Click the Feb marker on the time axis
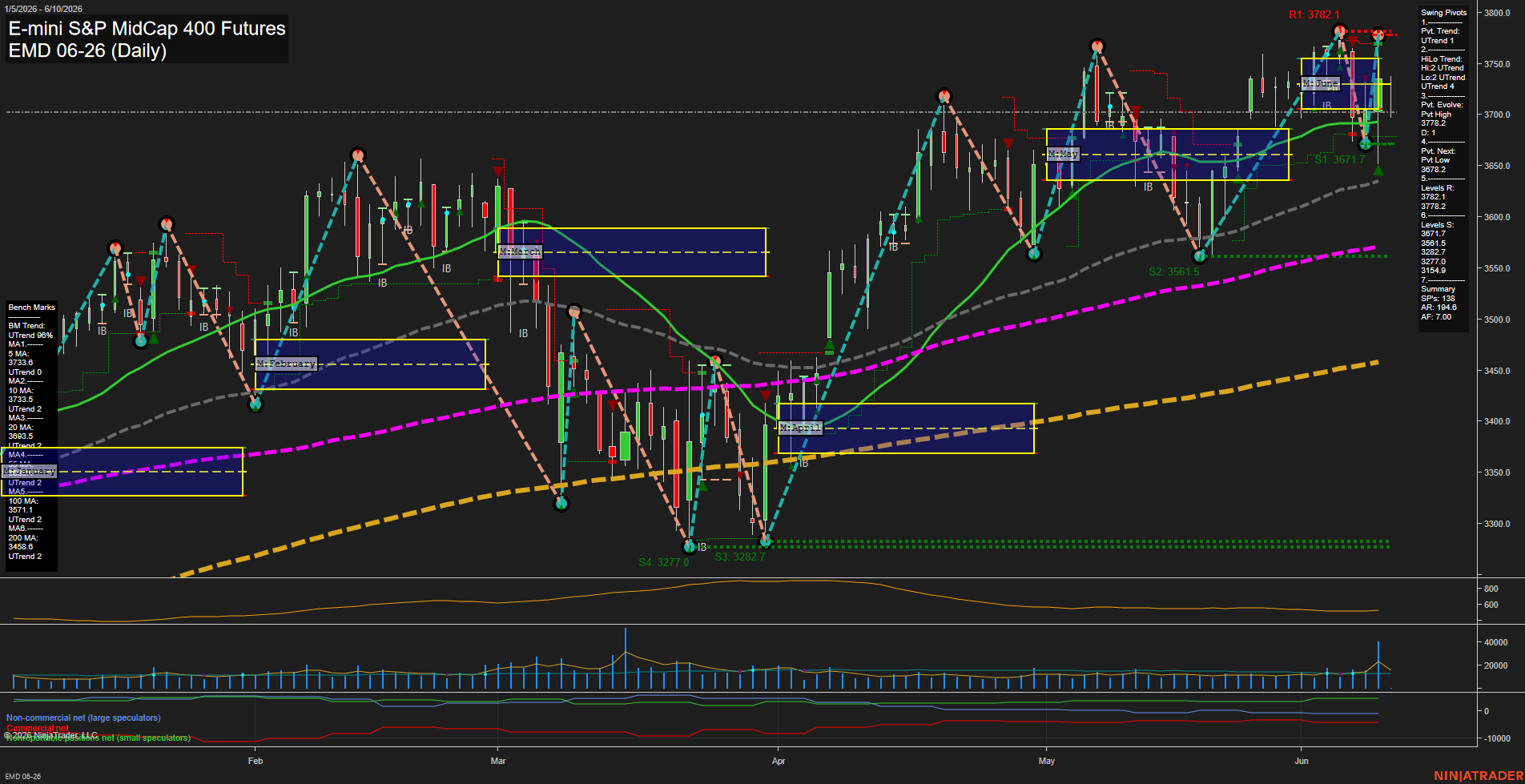Viewport: 1525px width, 784px height. coord(256,761)
